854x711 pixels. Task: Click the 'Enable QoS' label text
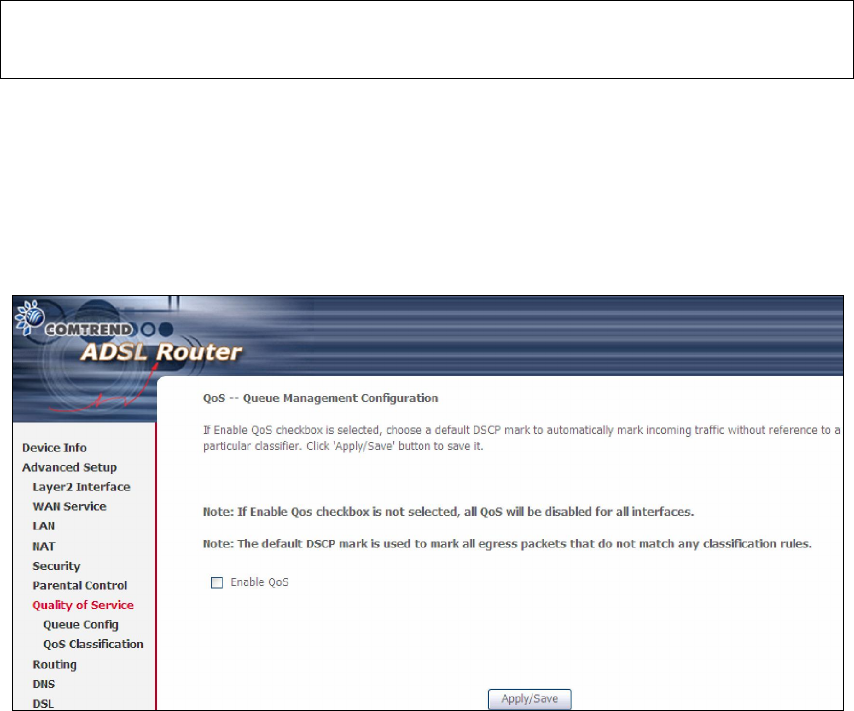pos(259,582)
